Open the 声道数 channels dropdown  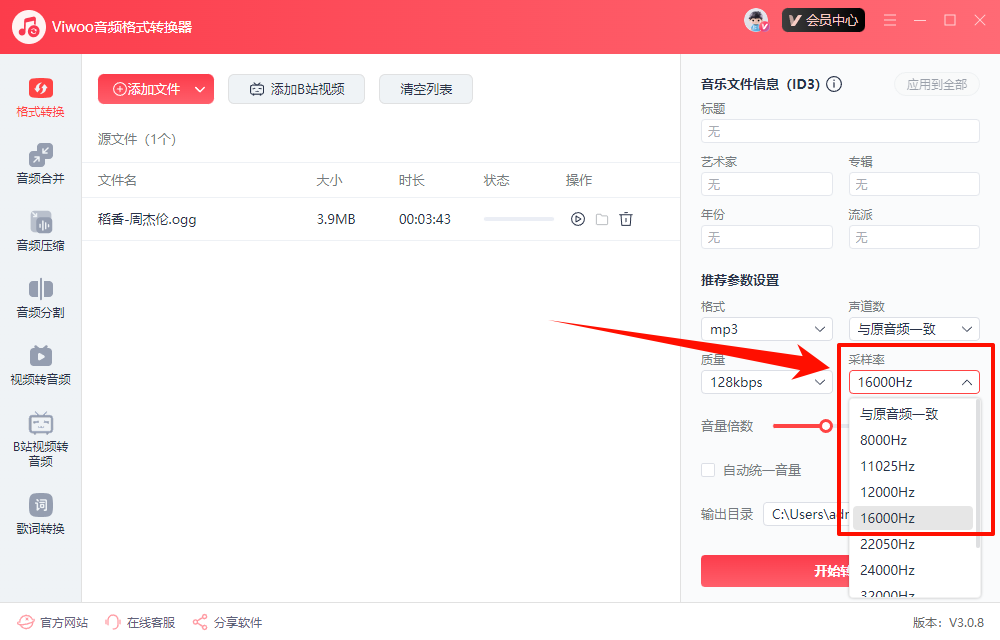coord(913,328)
